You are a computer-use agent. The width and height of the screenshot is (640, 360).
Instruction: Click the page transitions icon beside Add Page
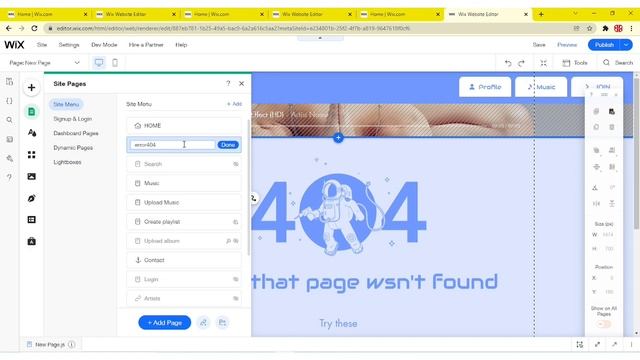[x=203, y=322]
